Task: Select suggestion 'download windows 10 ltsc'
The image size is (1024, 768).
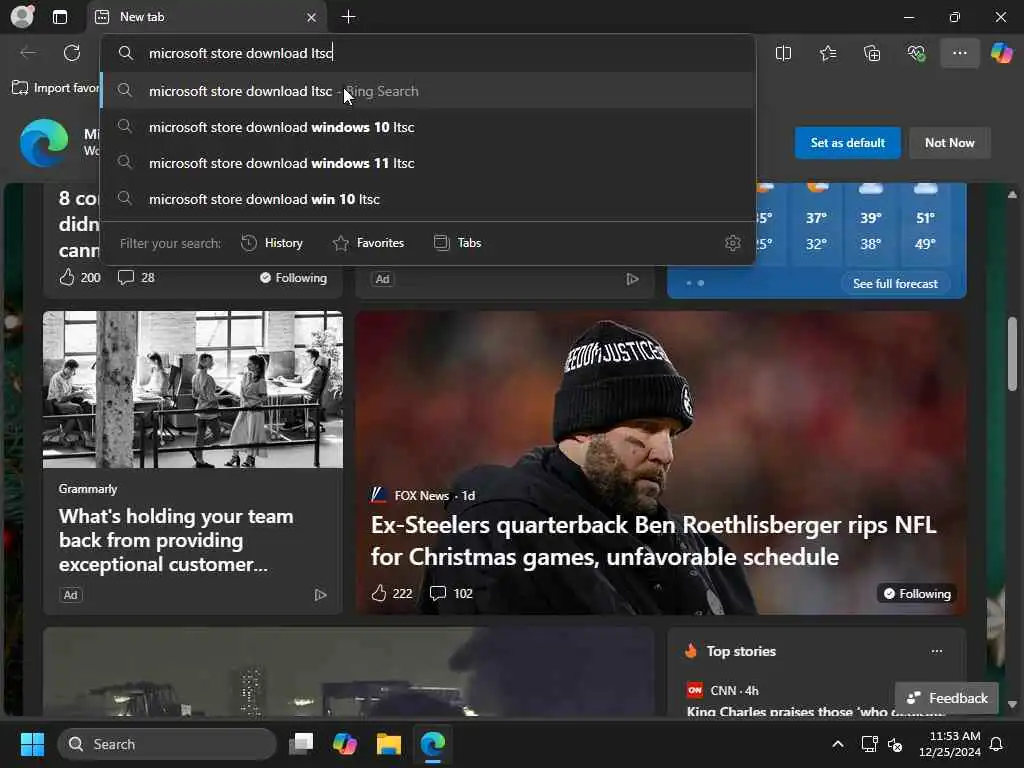Action: click(428, 127)
